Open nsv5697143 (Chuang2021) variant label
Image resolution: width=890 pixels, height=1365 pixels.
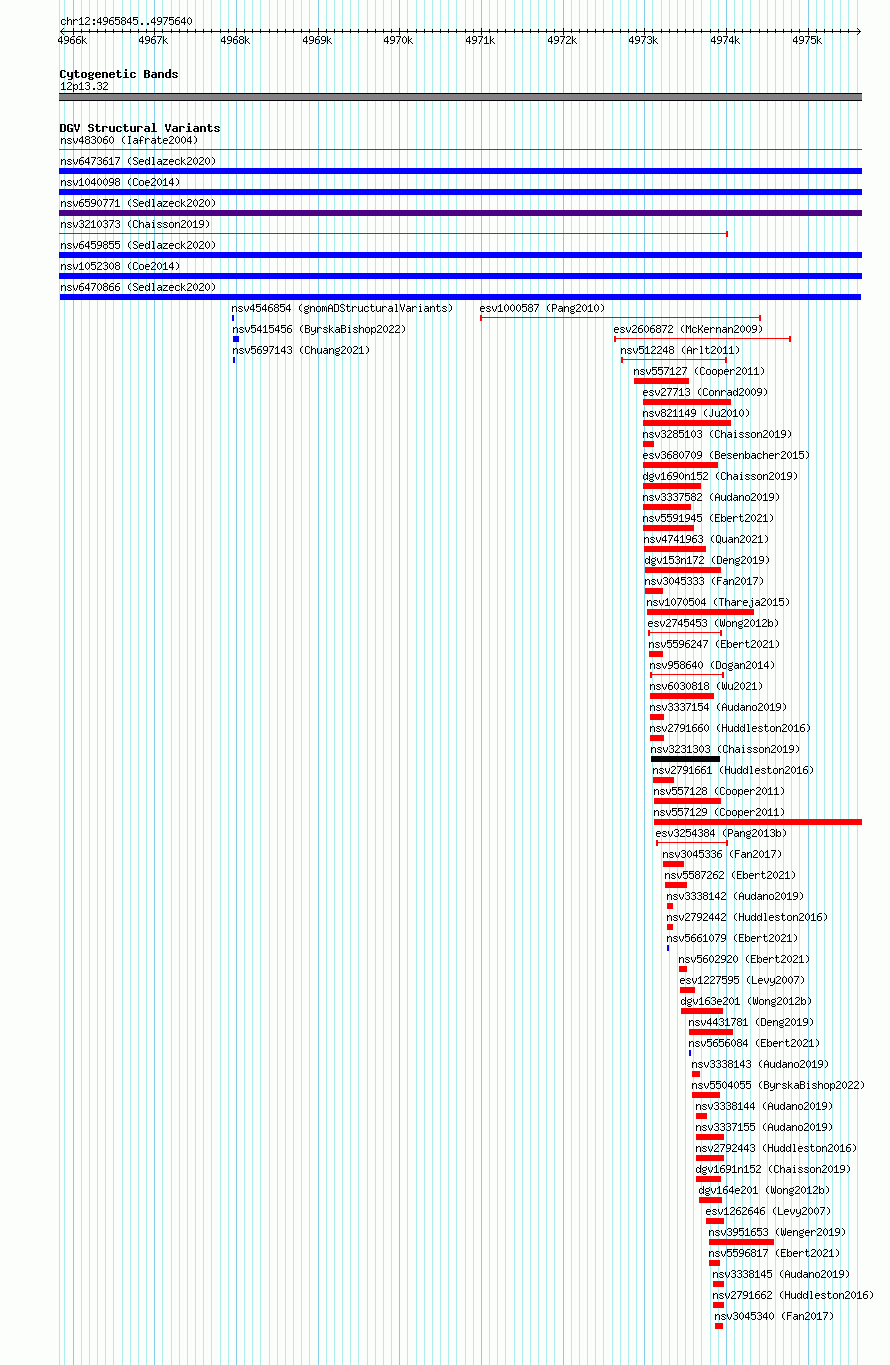coord(301,350)
